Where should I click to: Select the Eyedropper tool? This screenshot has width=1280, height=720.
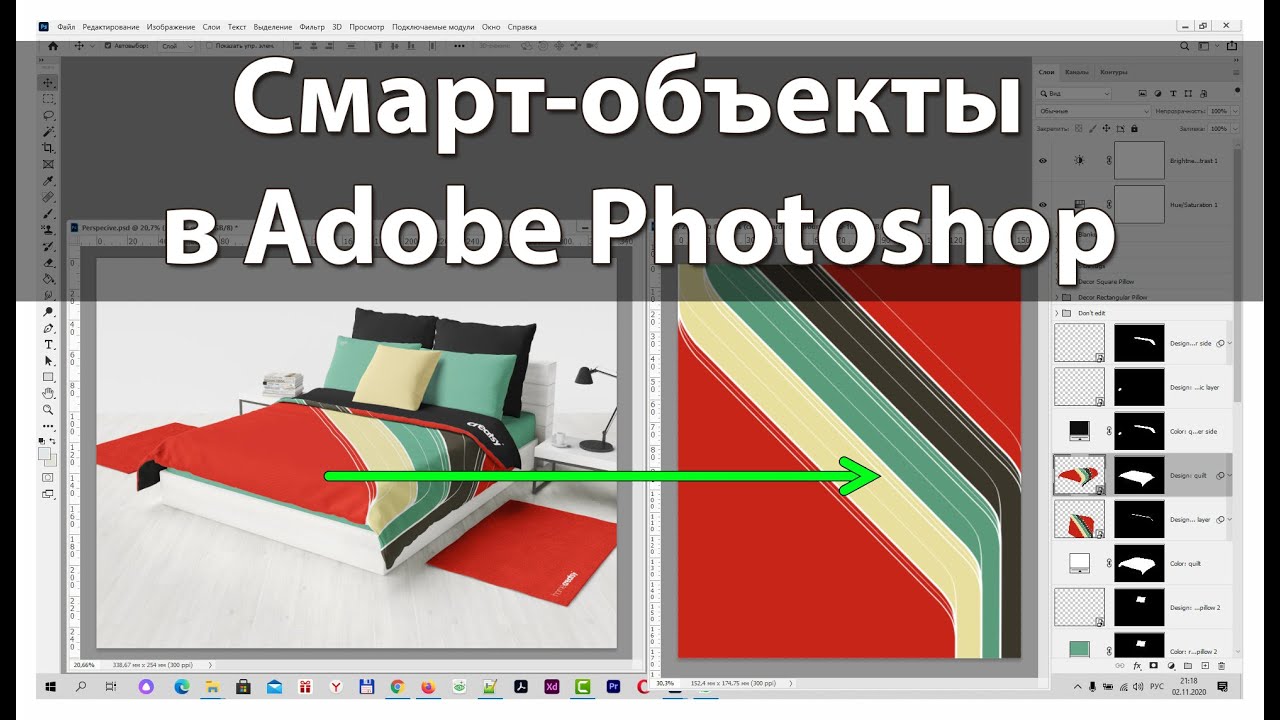pos(48,181)
